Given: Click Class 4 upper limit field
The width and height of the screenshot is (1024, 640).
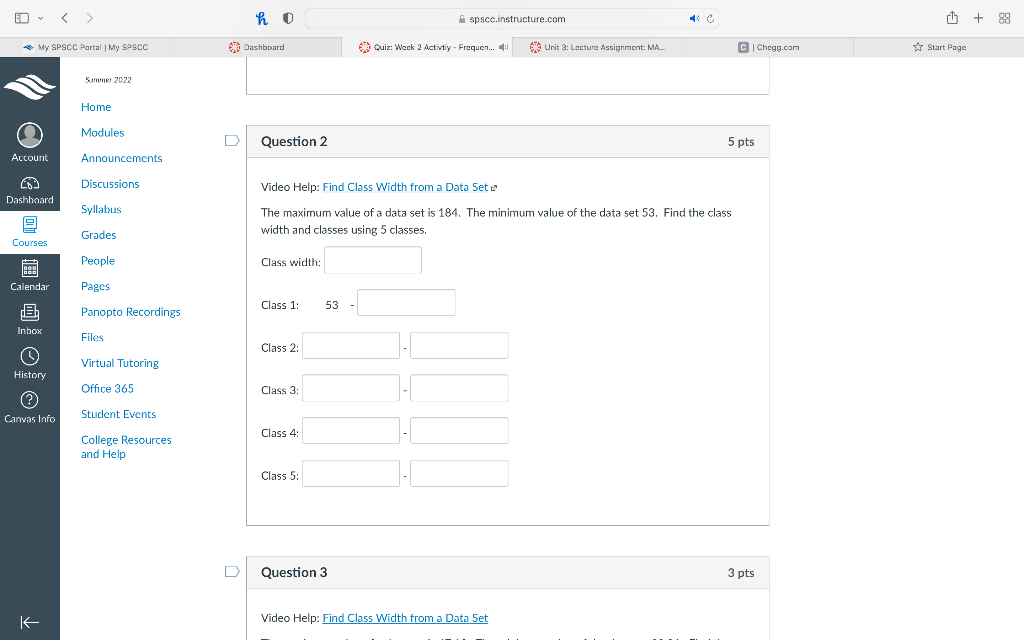Looking at the screenshot, I should (459, 430).
